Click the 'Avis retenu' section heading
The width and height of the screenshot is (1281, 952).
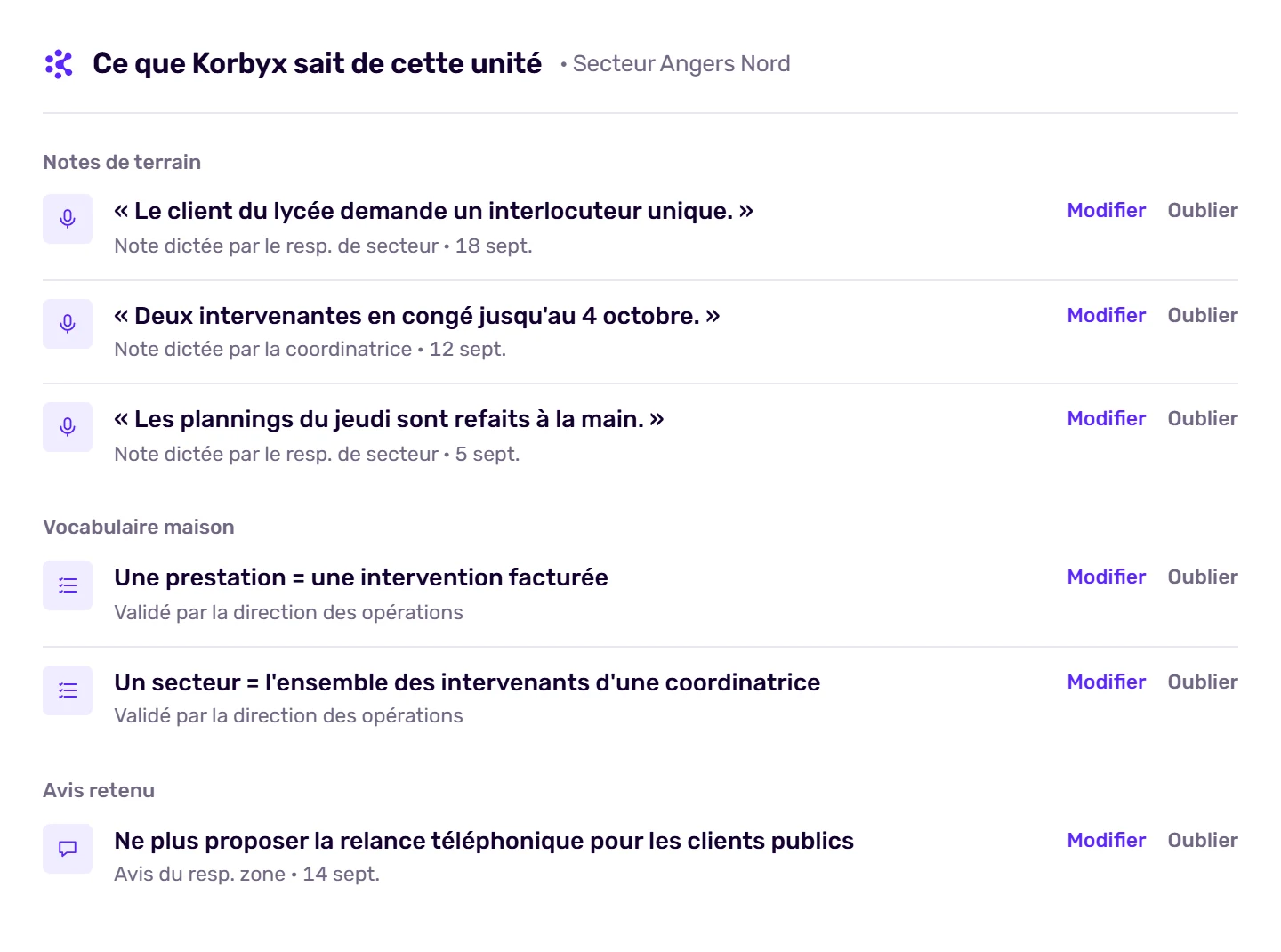click(99, 791)
